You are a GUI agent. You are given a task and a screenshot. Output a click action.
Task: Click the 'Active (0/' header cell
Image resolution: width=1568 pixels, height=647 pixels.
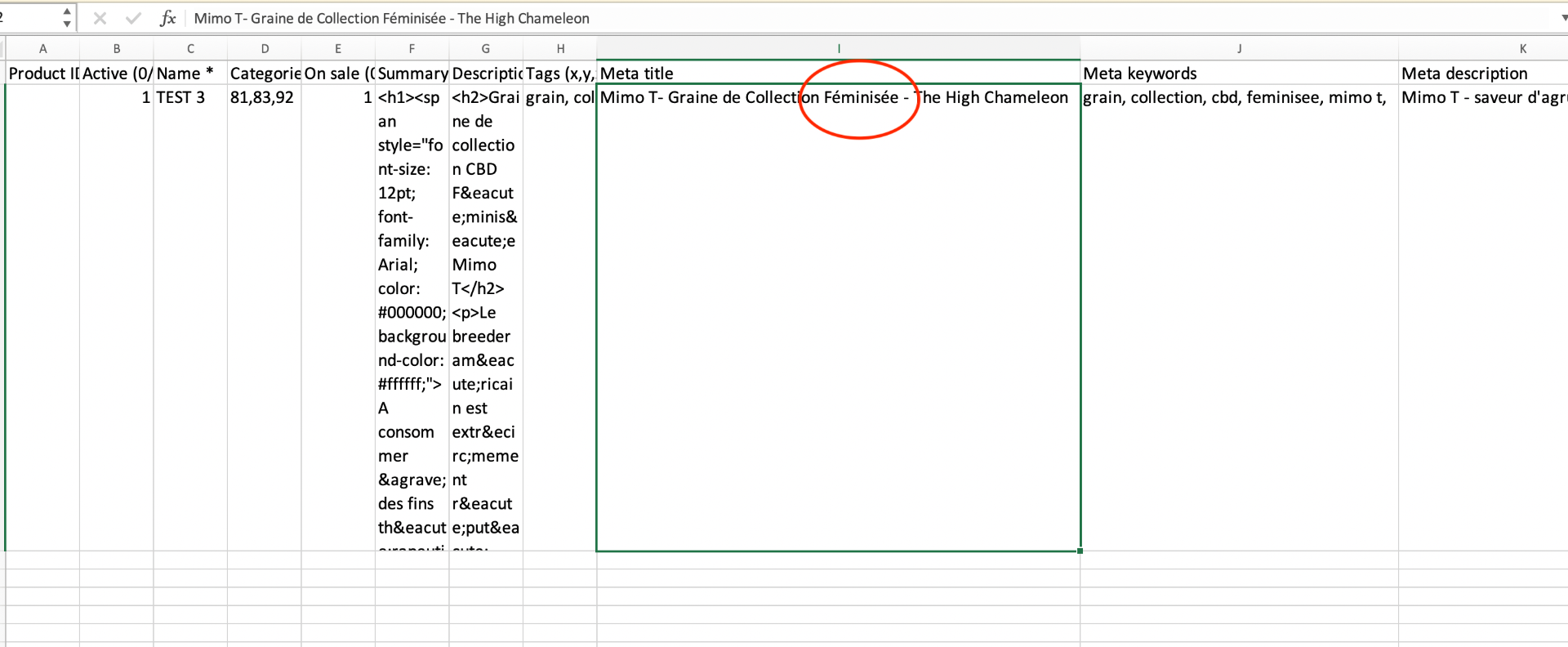click(117, 73)
